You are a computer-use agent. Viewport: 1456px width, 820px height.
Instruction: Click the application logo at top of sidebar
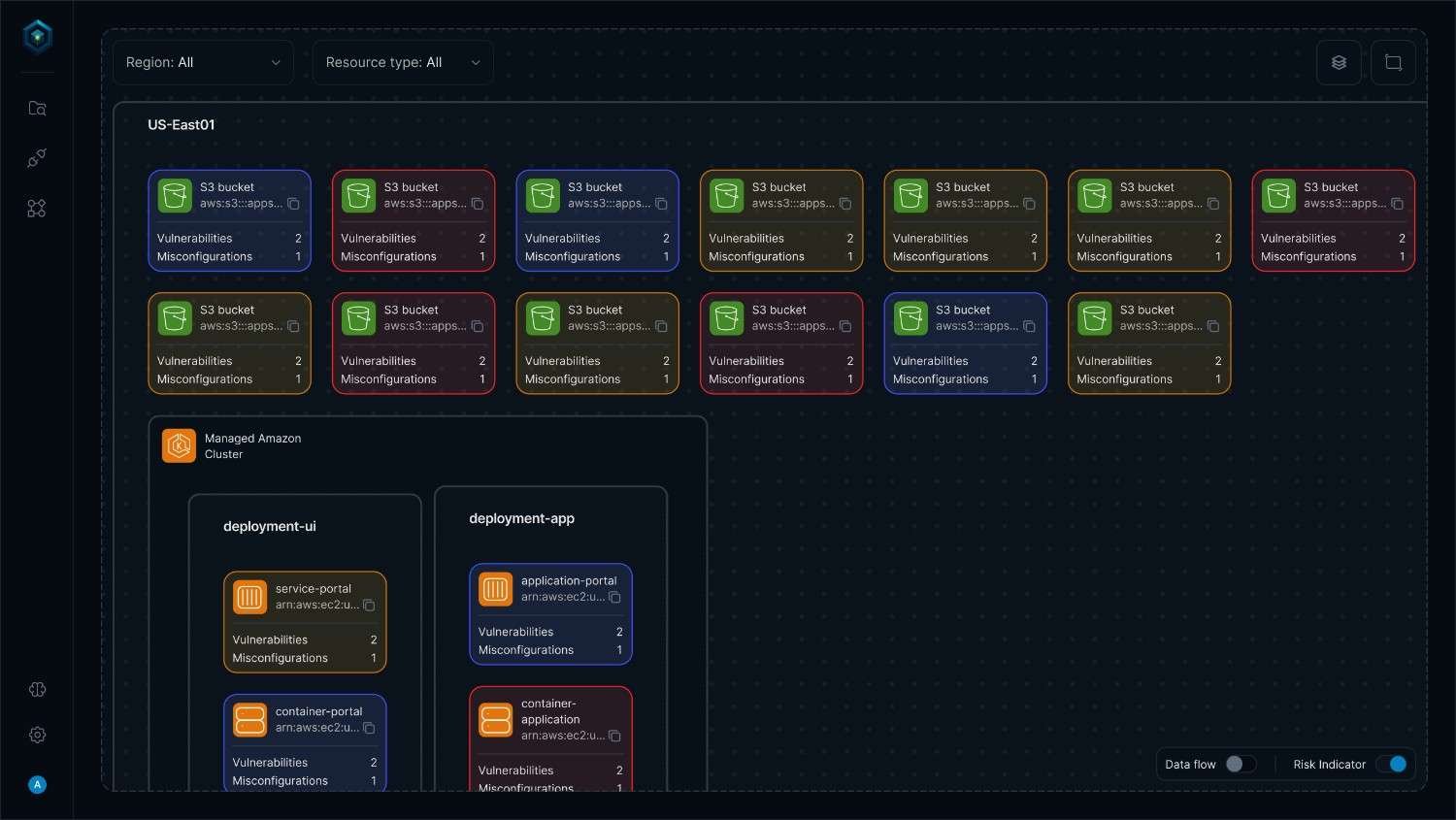click(37, 36)
